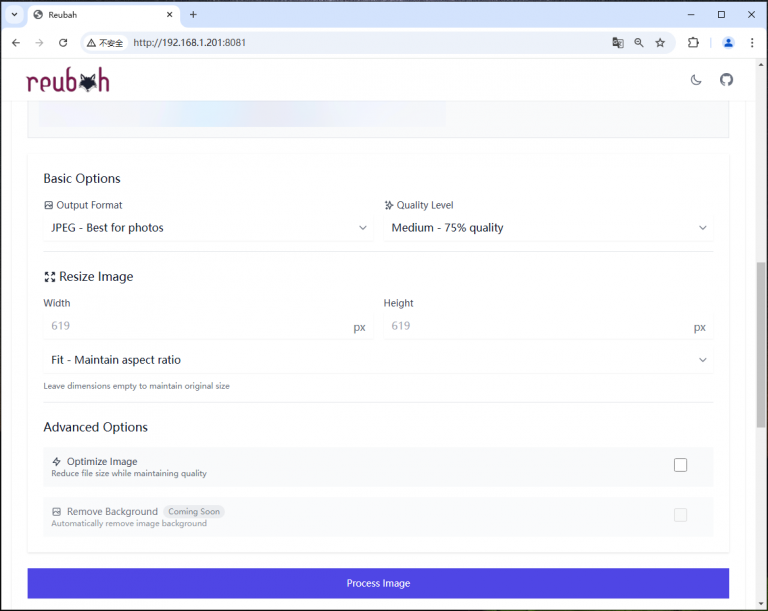Viewport: 768px width, 611px height.
Task: Open the Chrome profile avatar icon
Action: tap(728, 43)
